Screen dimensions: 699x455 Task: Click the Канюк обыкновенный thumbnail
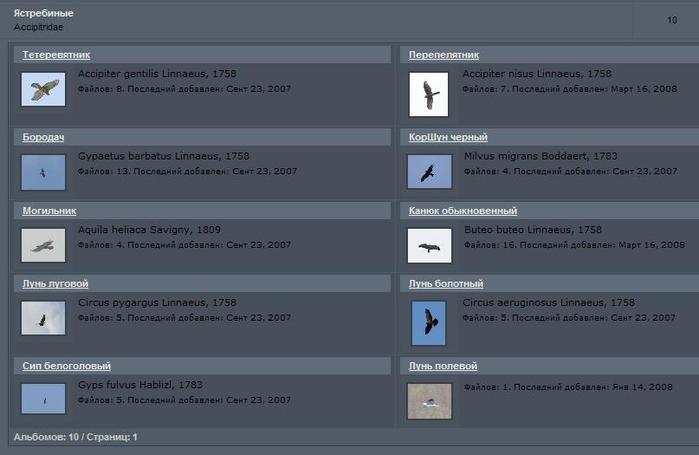430,245
